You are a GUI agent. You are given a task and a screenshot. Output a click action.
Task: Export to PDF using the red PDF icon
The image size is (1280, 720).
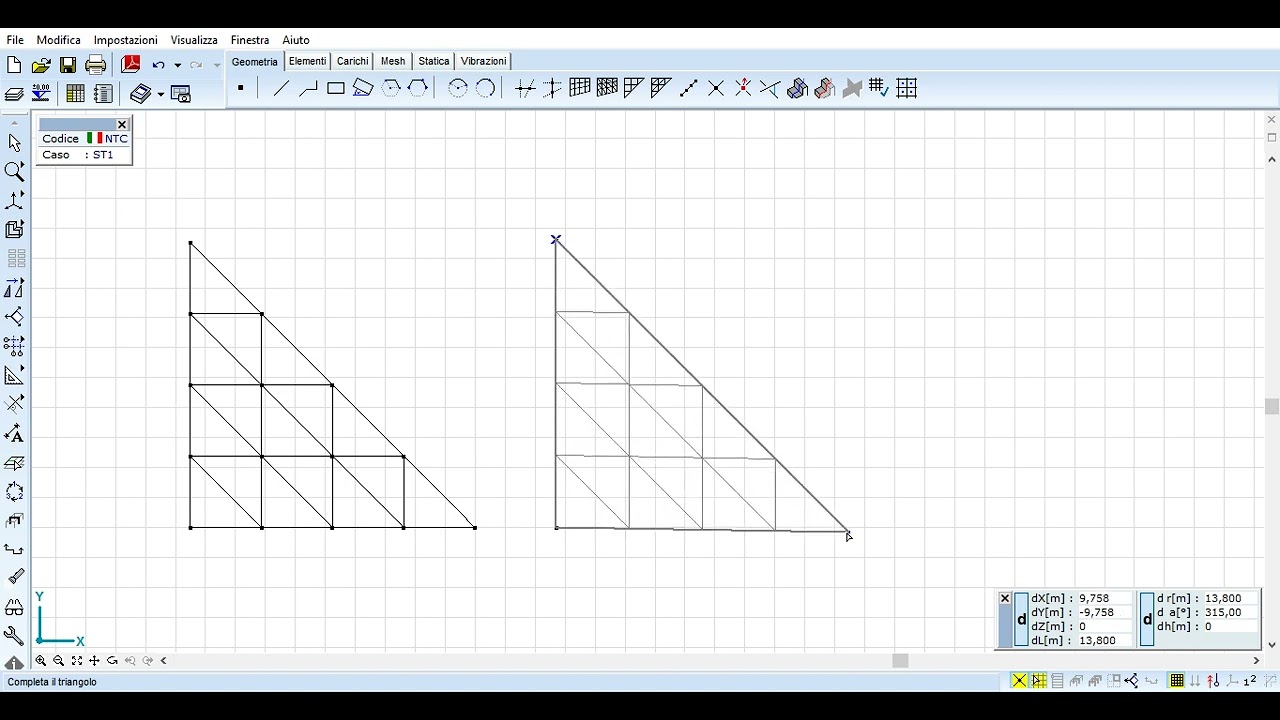(x=130, y=65)
